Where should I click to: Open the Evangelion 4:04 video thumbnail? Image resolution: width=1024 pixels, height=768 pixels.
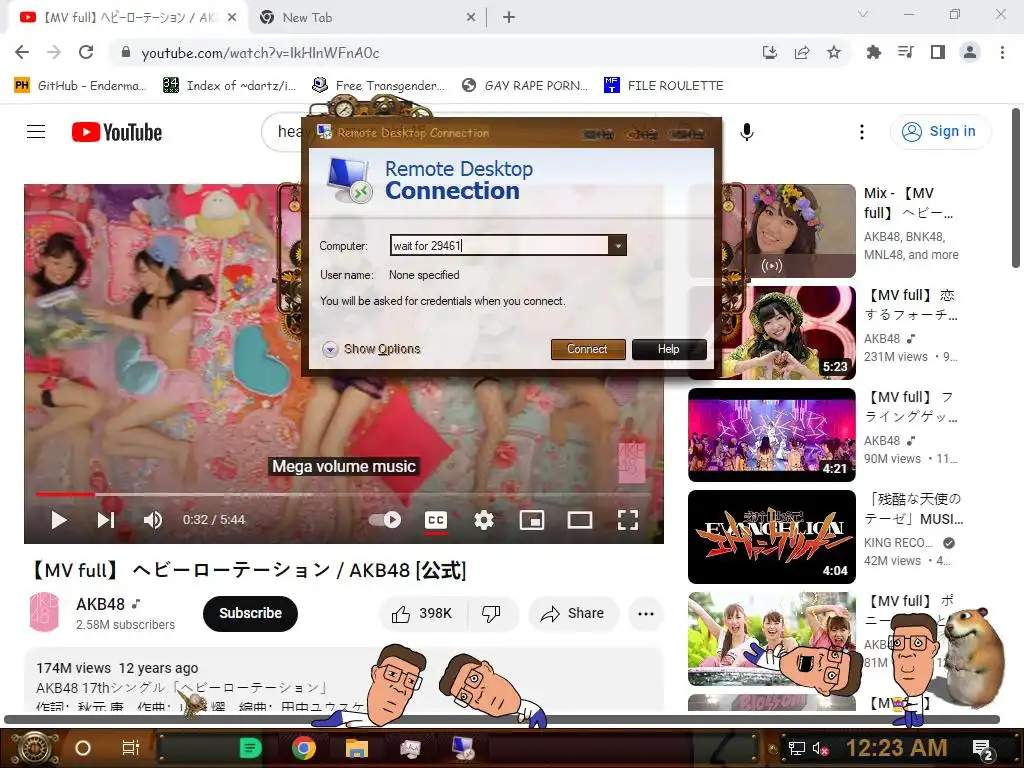772,536
